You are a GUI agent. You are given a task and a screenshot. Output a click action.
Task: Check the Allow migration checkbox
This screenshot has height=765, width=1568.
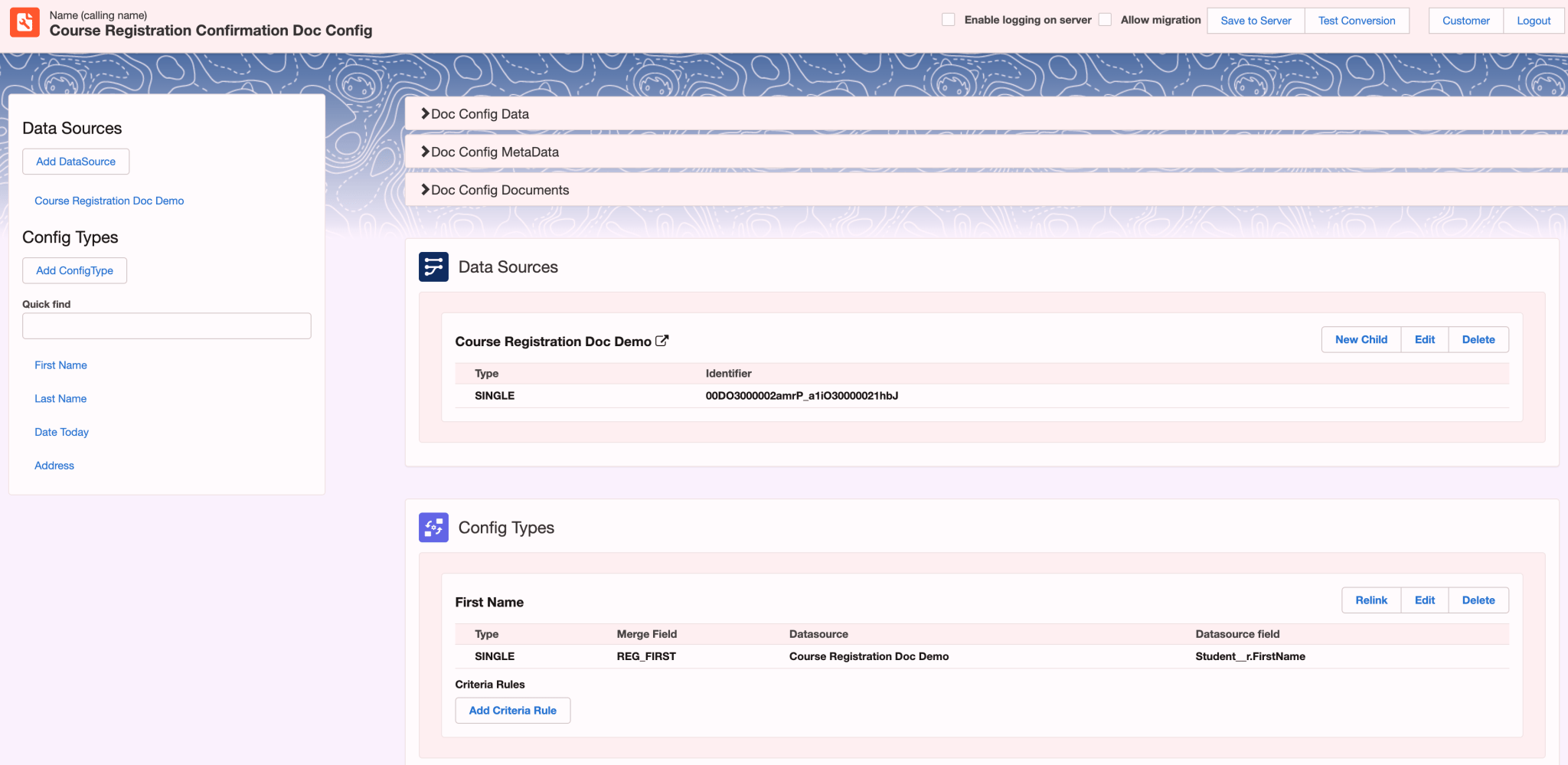pos(1105,18)
